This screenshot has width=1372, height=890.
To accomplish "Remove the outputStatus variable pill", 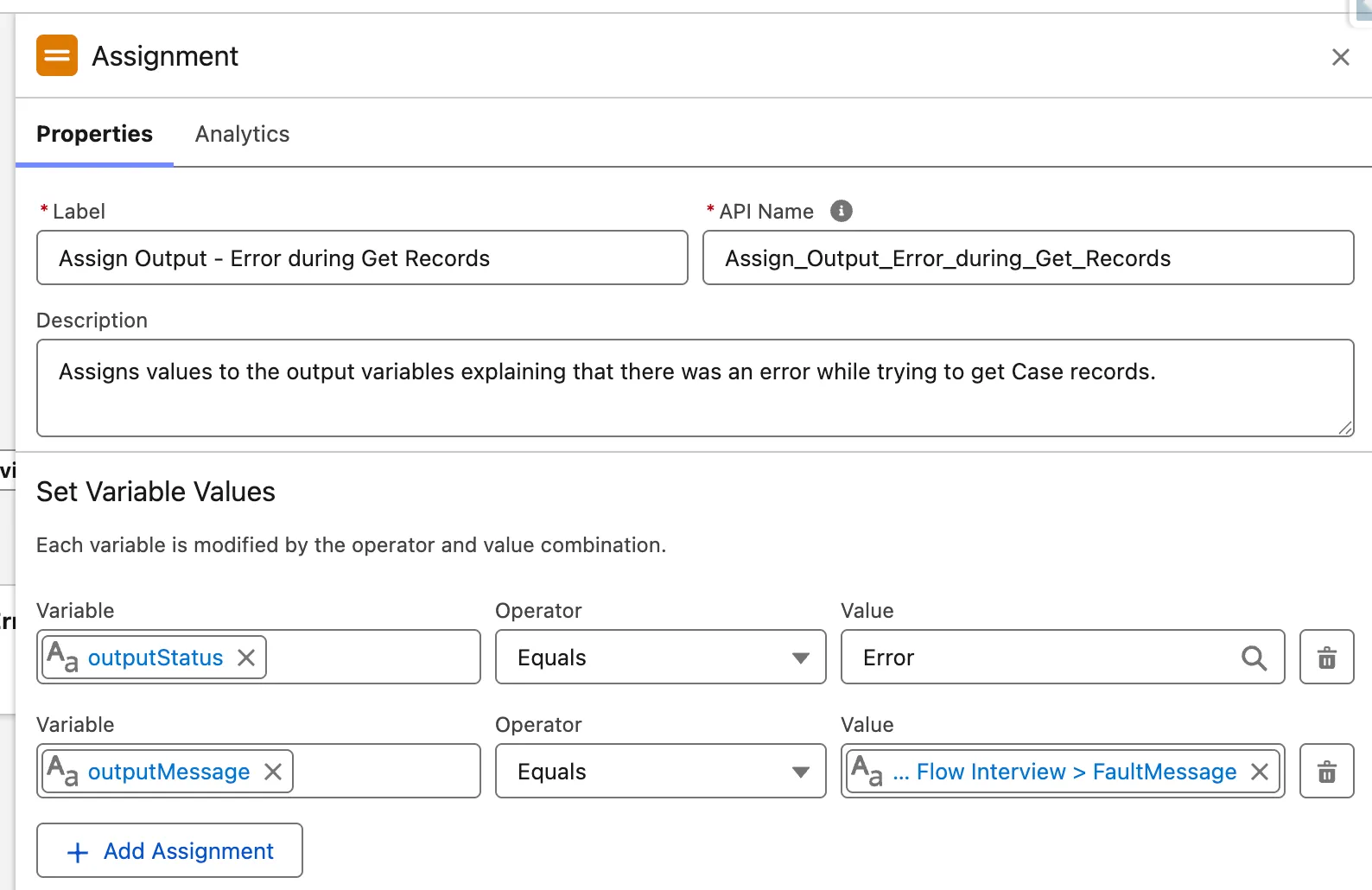I will click(x=246, y=658).
